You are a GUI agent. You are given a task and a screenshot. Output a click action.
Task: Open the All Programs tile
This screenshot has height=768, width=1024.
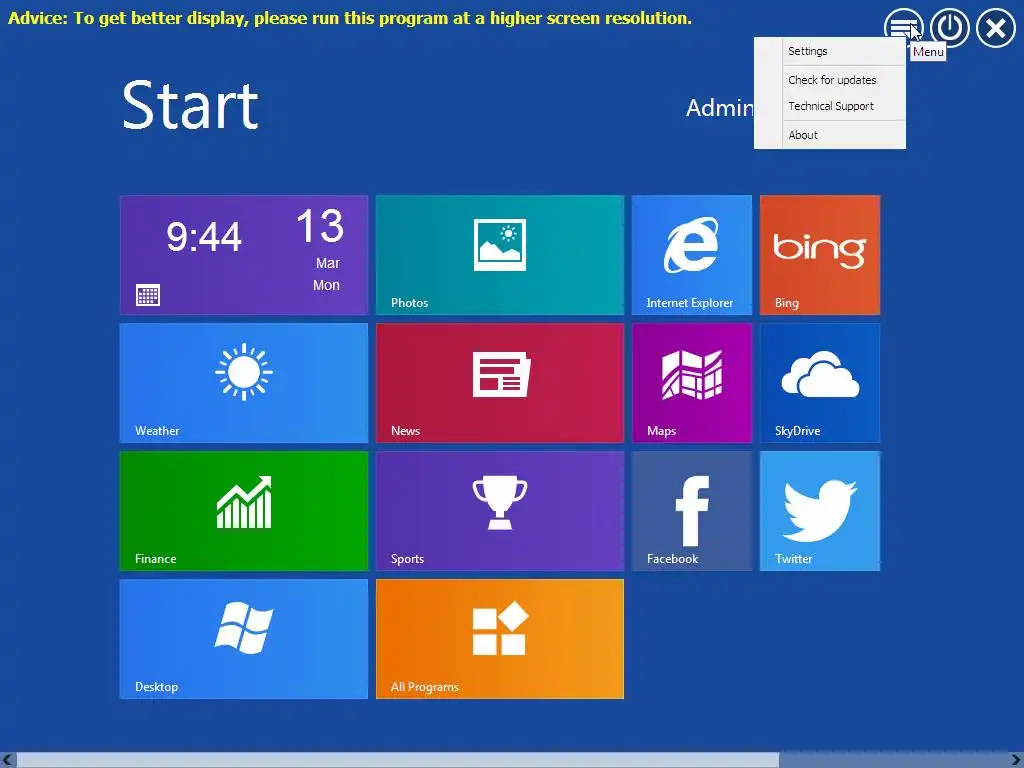[x=500, y=639]
